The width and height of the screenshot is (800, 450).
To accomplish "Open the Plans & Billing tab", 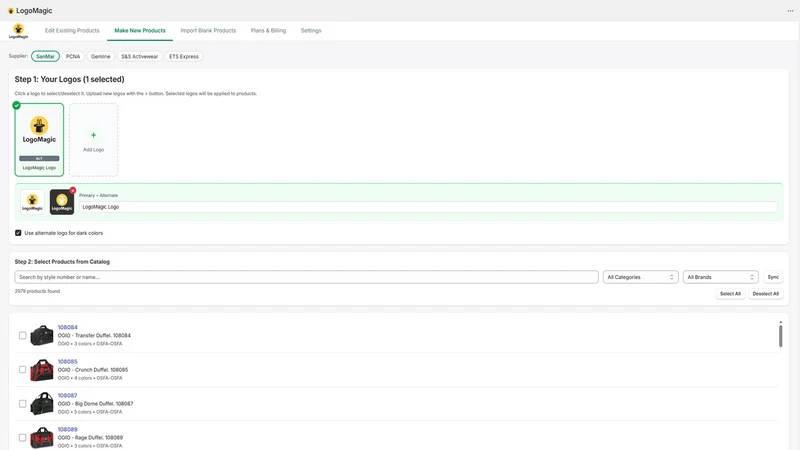I will (268, 31).
